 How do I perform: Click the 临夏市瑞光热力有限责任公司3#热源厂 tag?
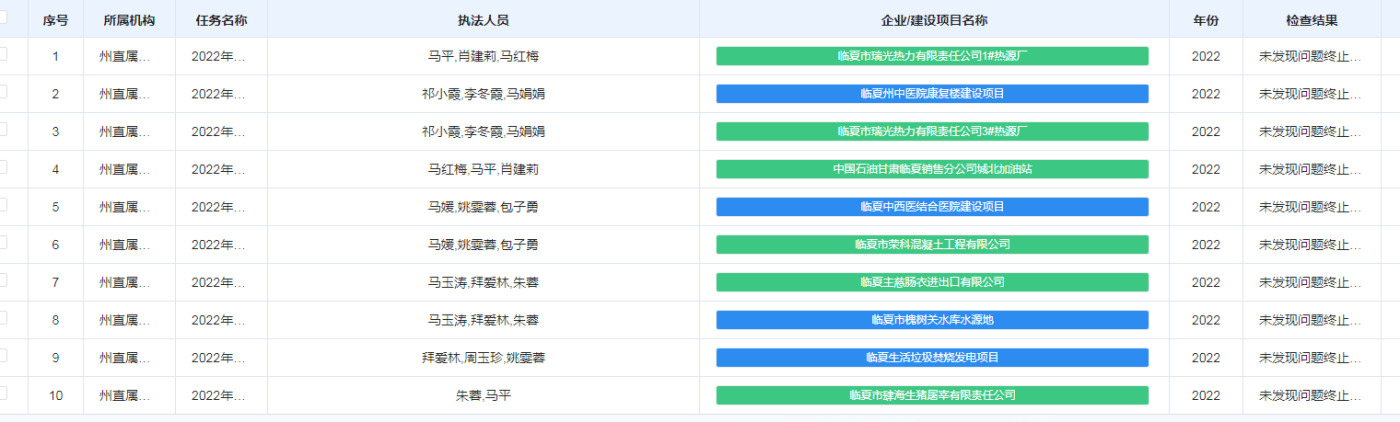coord(932,131)
